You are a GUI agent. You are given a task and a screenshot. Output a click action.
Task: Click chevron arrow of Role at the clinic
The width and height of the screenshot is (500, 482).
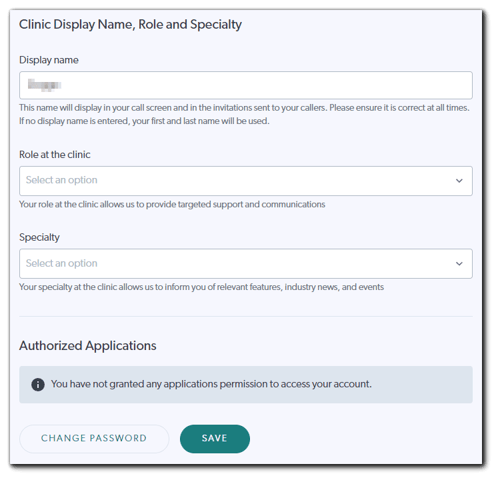459,181
